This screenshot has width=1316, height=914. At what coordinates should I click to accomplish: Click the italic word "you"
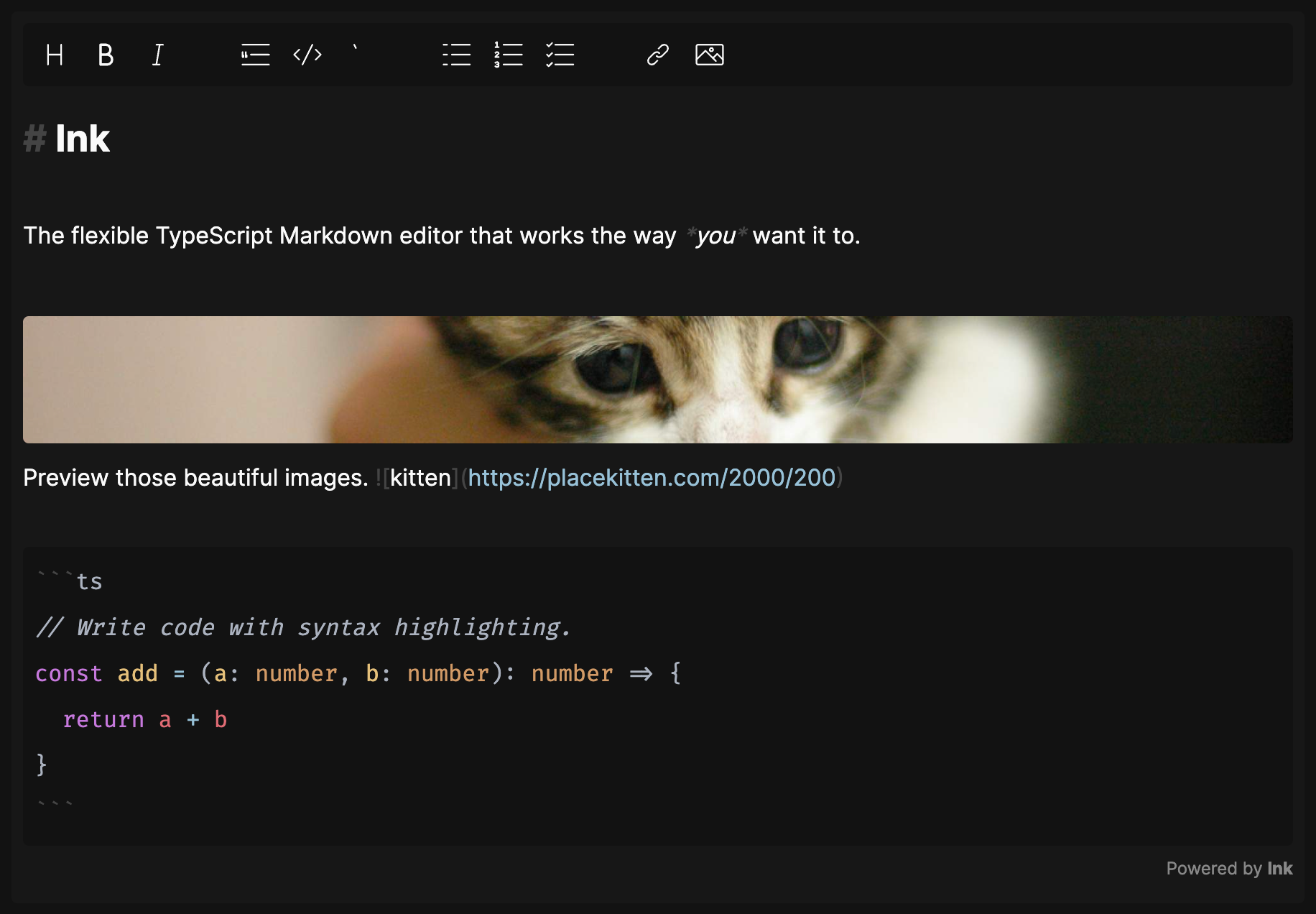(715, 236)
